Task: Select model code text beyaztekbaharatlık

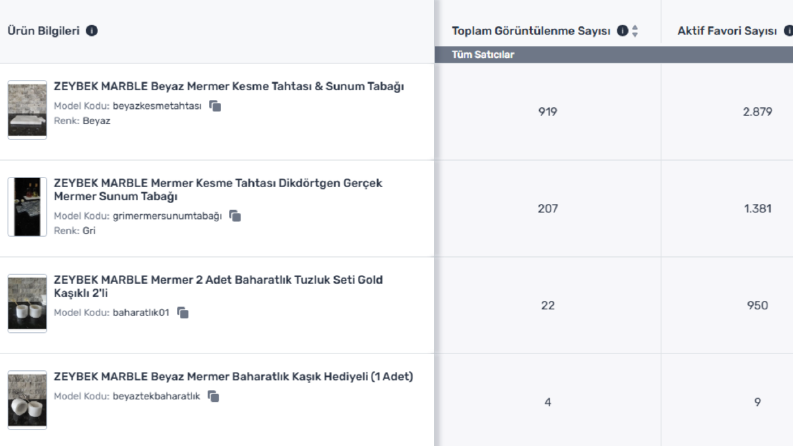Action: [156, 396]
